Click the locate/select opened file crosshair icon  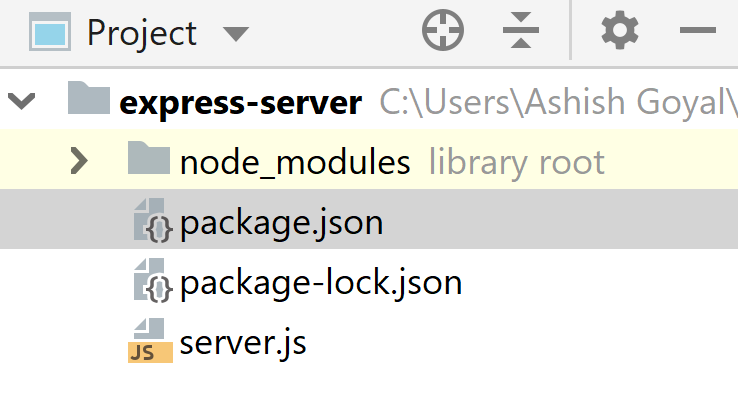(x=442, y=30)
